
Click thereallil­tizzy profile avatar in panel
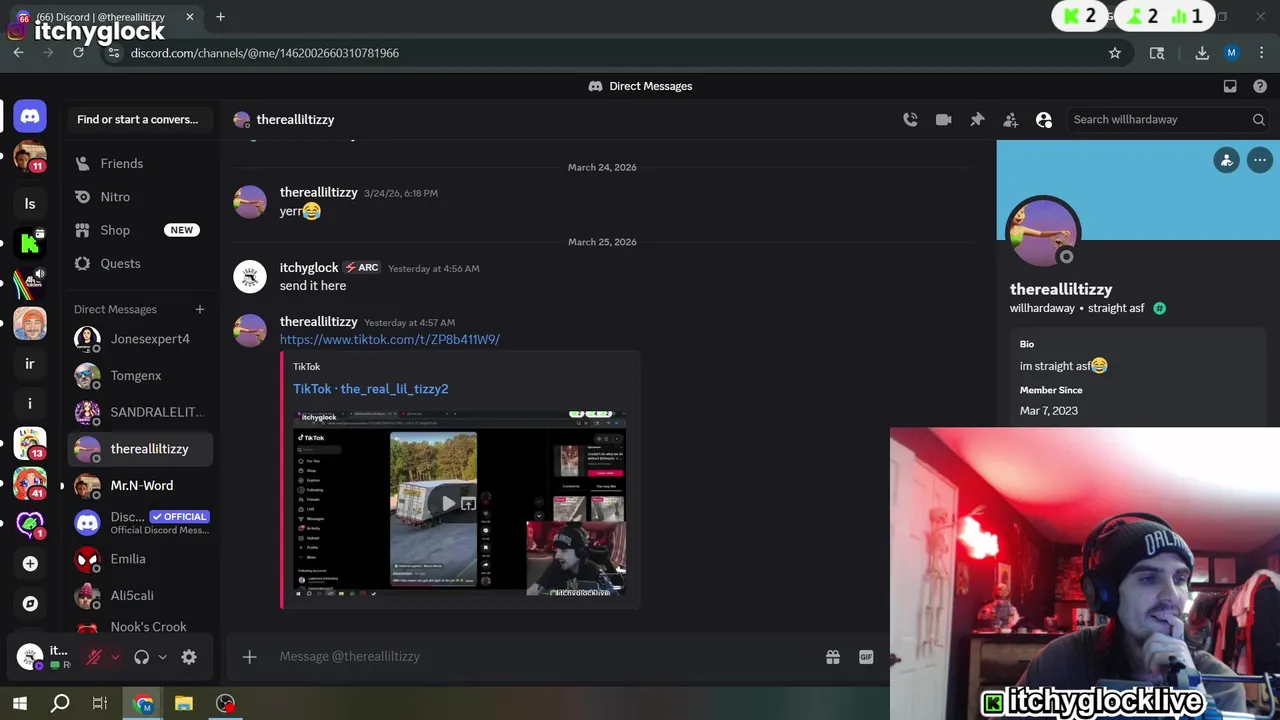(1043, 233)
